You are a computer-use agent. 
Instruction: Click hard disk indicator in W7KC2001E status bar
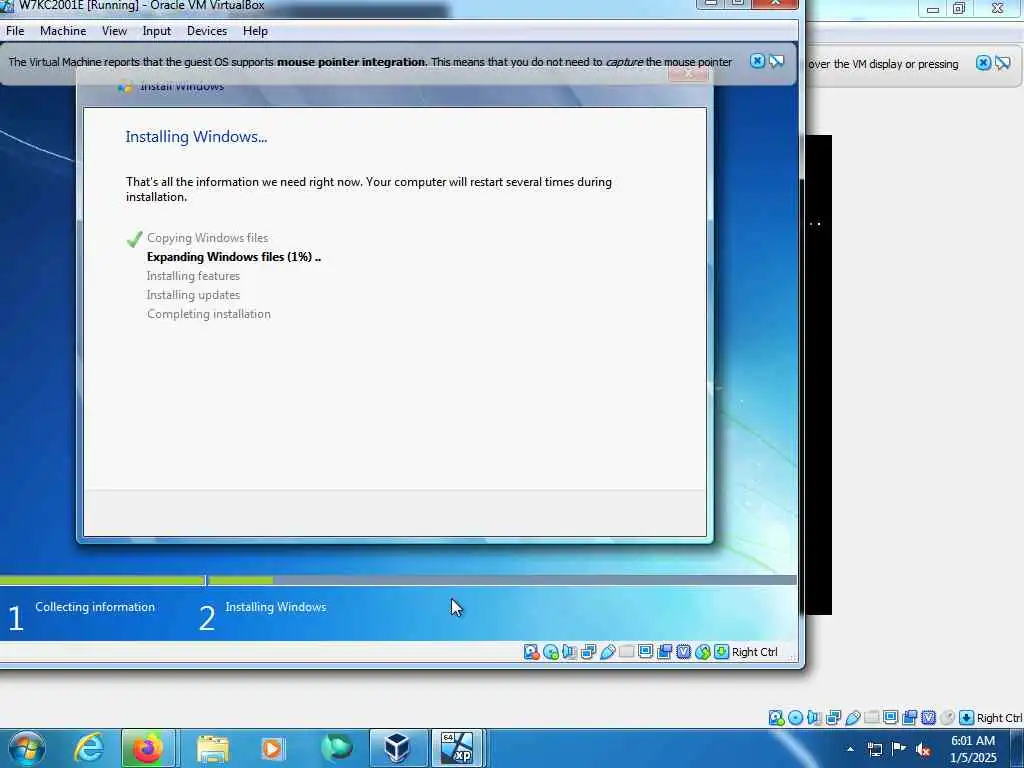pyautogui.click(x=531, y=652)
